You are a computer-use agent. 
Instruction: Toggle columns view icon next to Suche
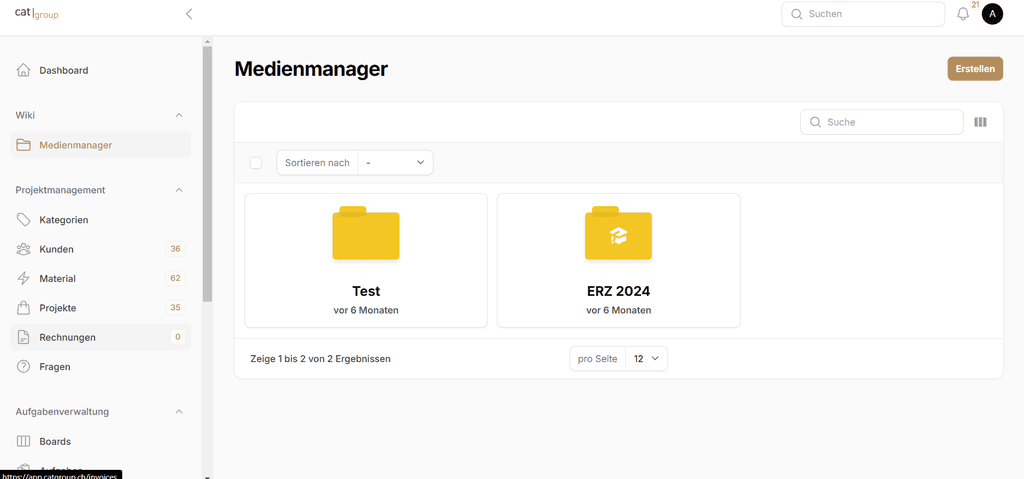click(x=980, y=122)
